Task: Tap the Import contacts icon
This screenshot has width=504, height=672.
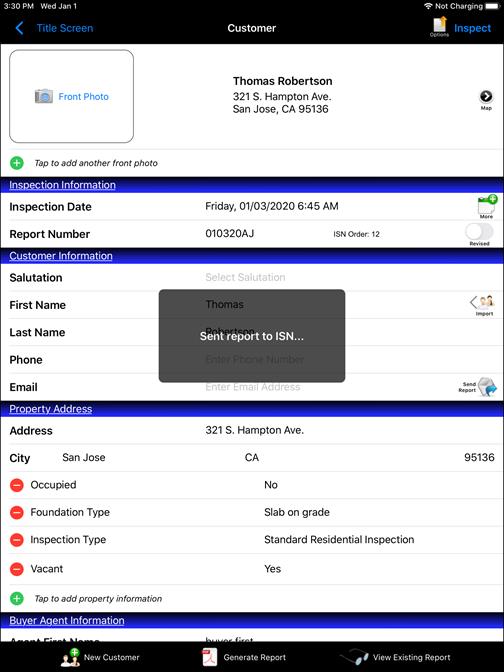Action: [482, 303]
